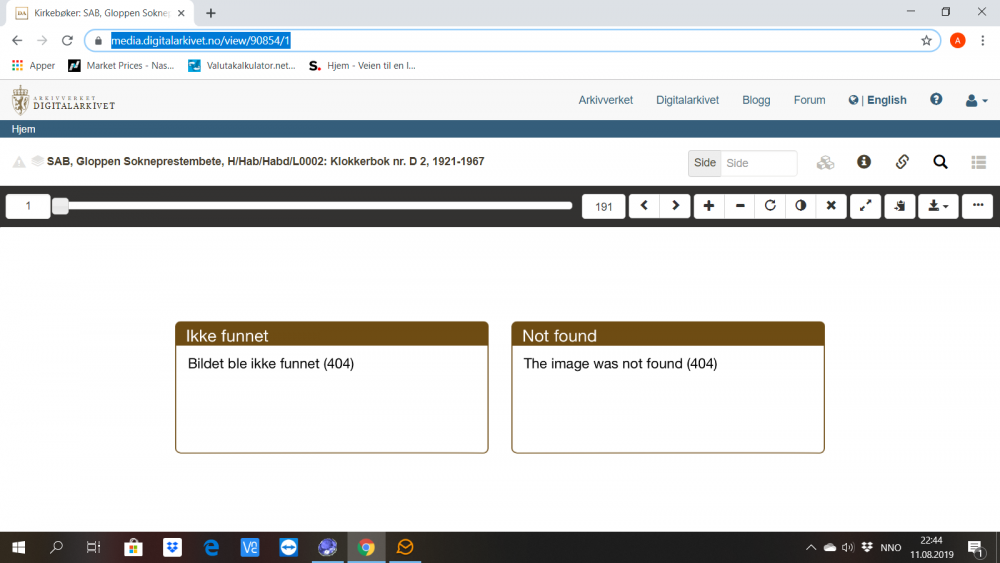Click the page slider handle
This screenshot has width=1000, height=563.
(60, 206)
